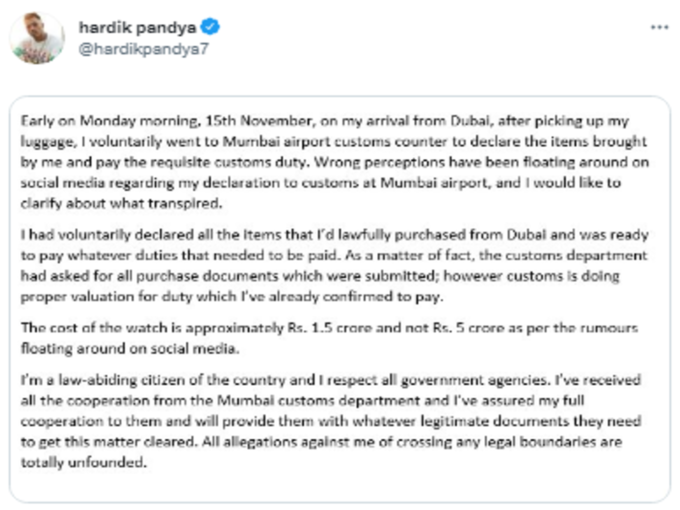Click the paragraph starting 'I had voluntarily declared'

point(334,265)
